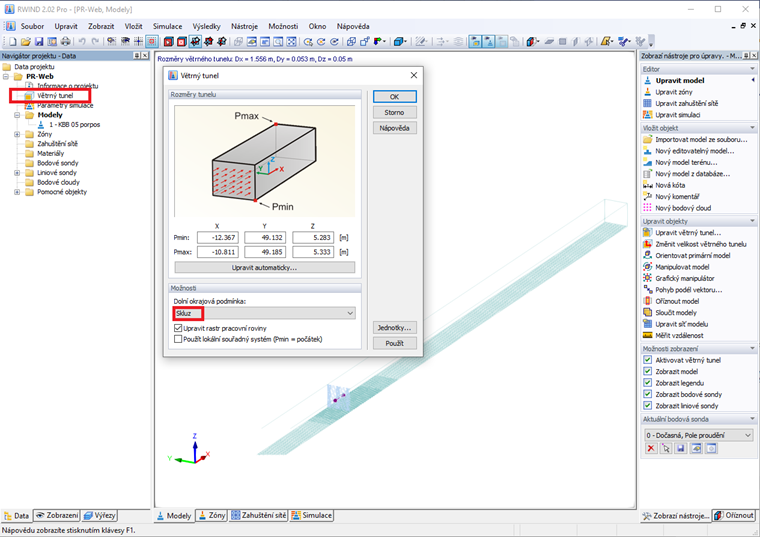Click the Undo arrow toolbar icon

tap(82, 42)
